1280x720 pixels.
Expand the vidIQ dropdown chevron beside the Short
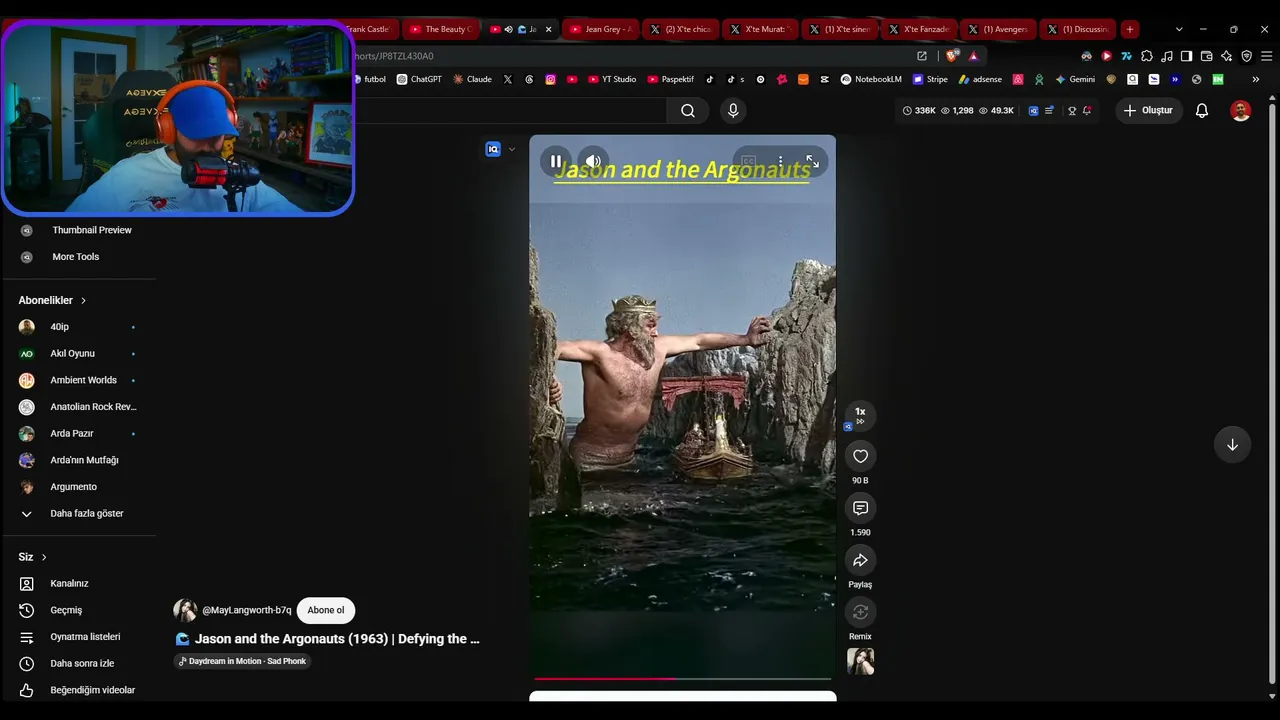(512, 149)
